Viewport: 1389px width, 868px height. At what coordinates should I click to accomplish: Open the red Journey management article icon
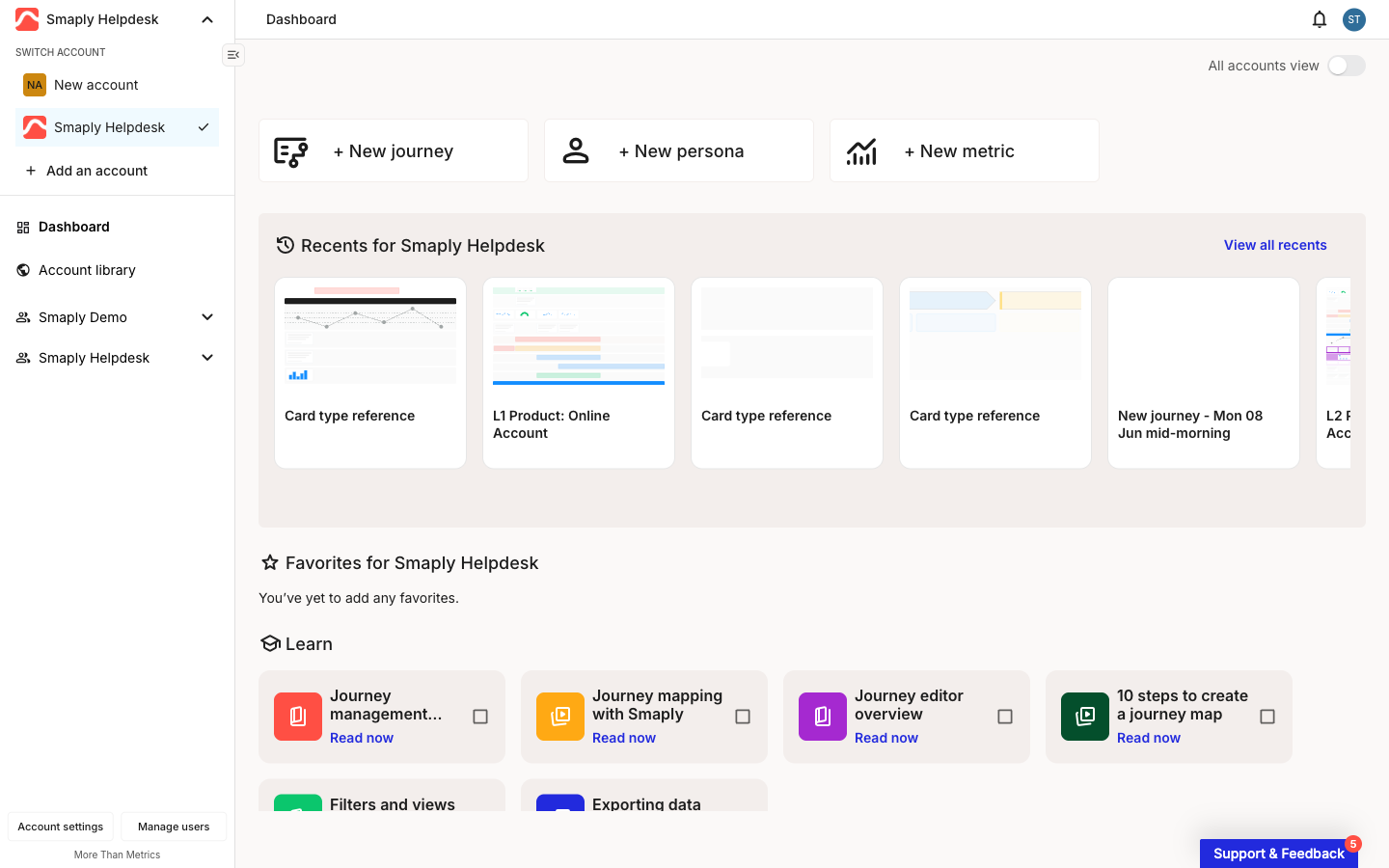(298, 717)
